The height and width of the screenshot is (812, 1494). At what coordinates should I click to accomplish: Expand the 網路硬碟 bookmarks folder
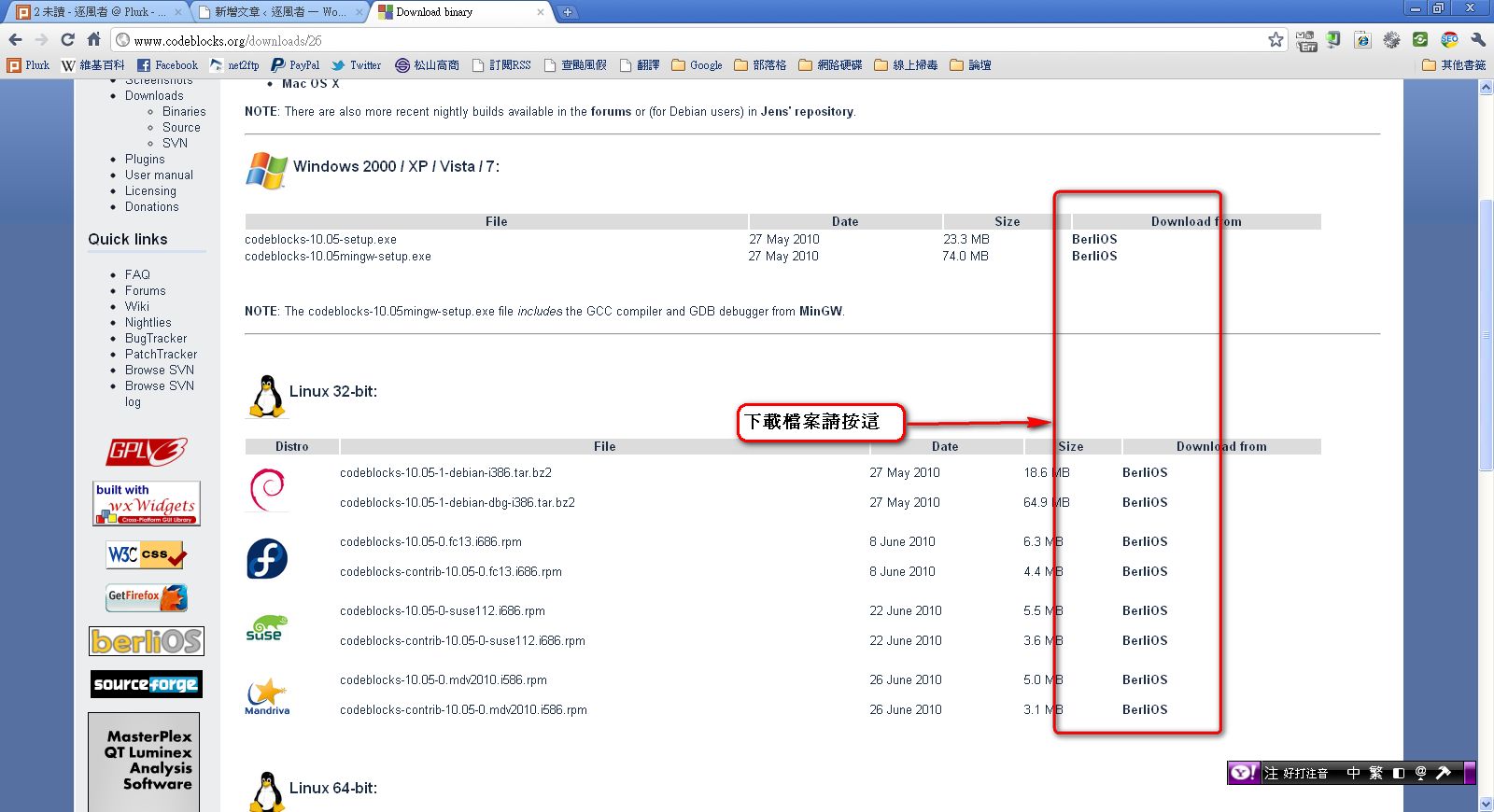click(x=830, y=64)
